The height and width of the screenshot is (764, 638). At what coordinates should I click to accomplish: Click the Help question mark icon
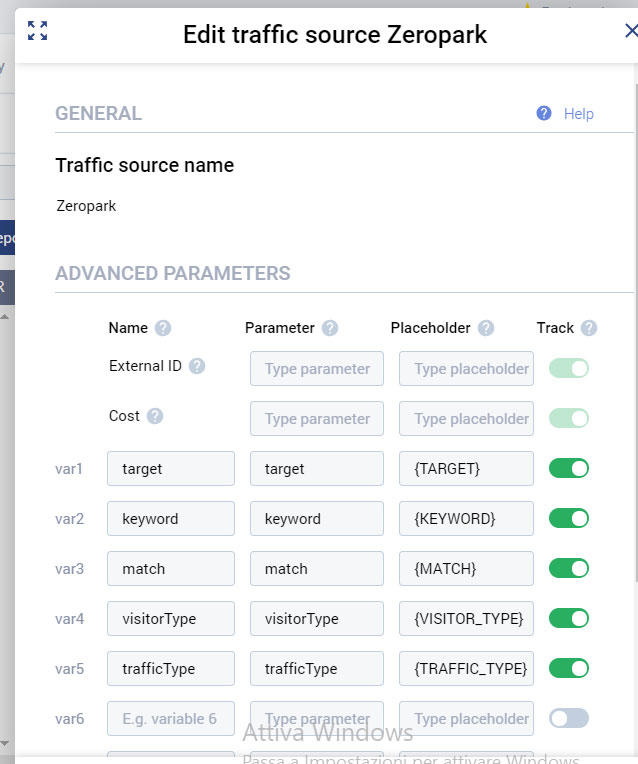pyautogui.click(x=544, y=113)
